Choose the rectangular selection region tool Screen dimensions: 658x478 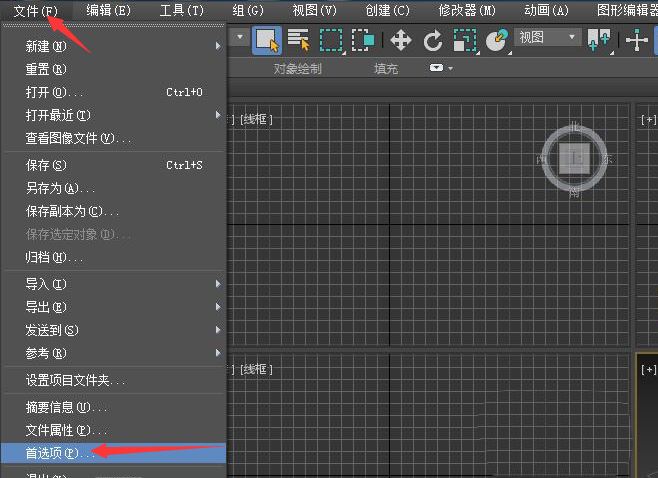pyautogui.click(x=331, y=39)
